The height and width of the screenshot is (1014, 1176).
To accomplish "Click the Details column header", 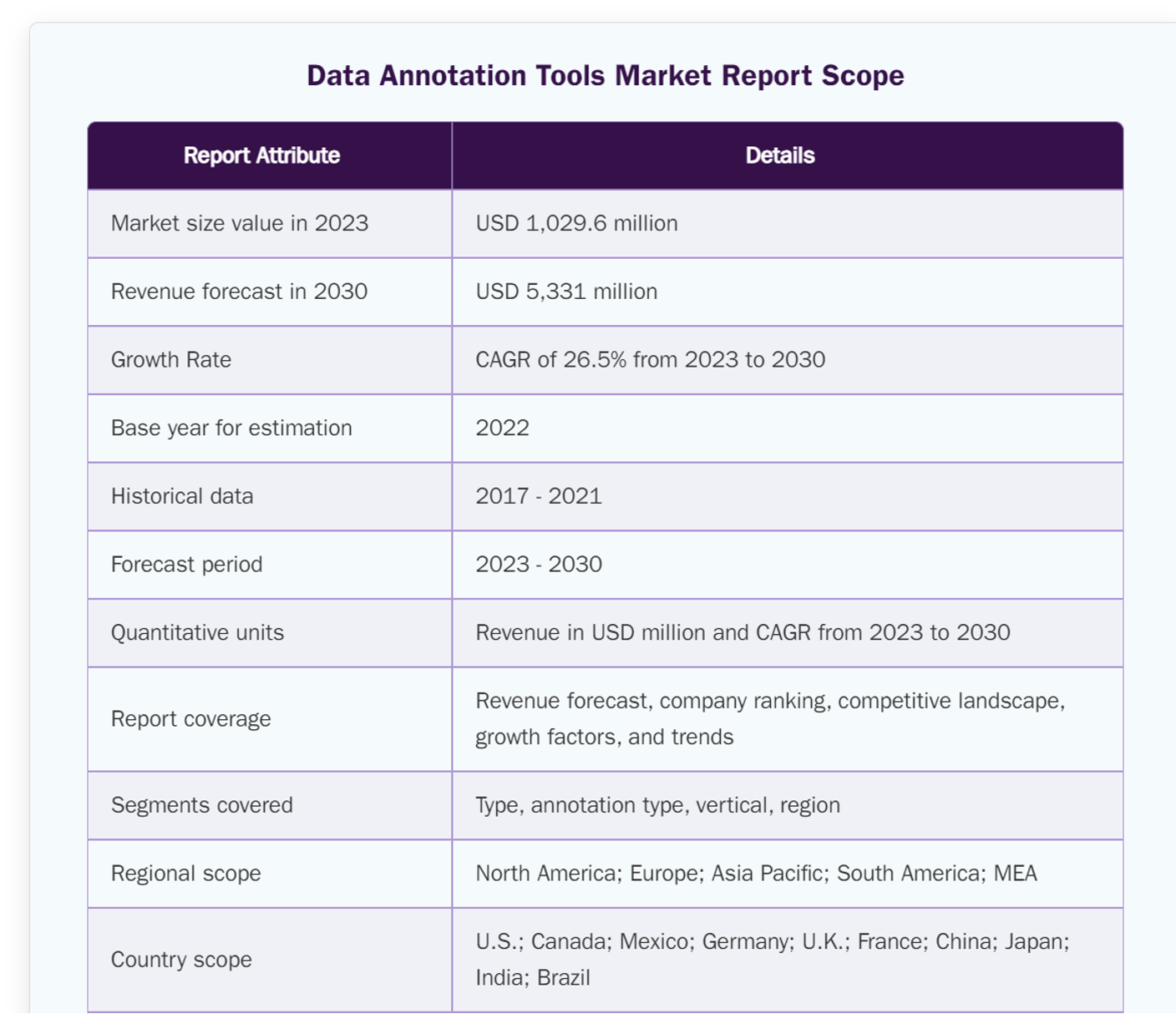I will coord(779,155).
